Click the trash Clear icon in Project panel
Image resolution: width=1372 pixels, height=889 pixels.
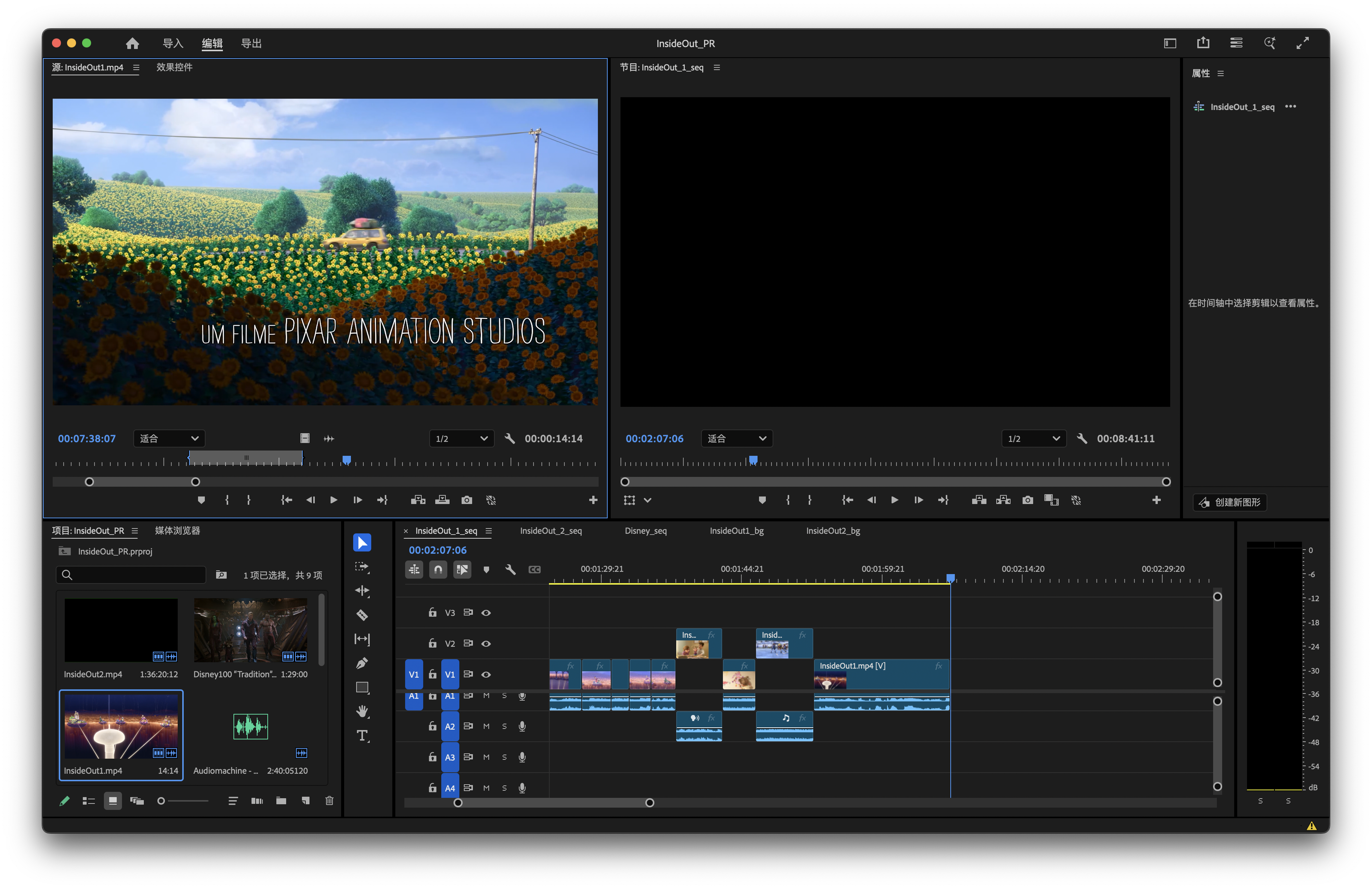point(329,801)
